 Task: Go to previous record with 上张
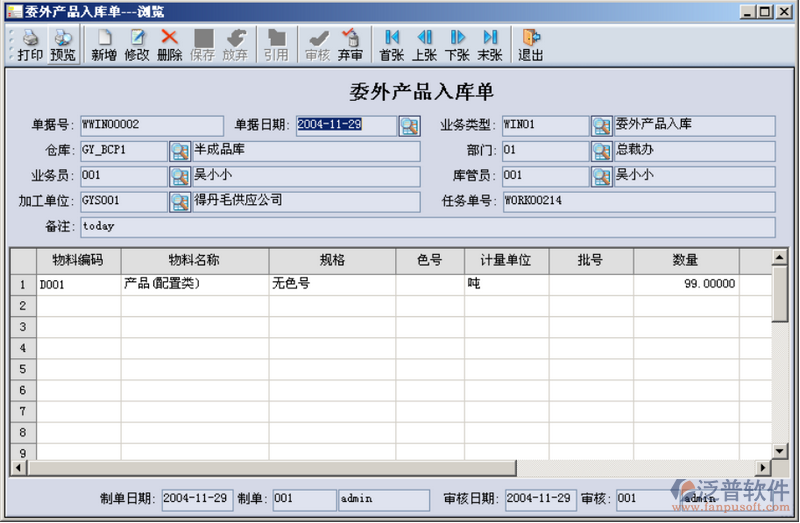(424, 45)
